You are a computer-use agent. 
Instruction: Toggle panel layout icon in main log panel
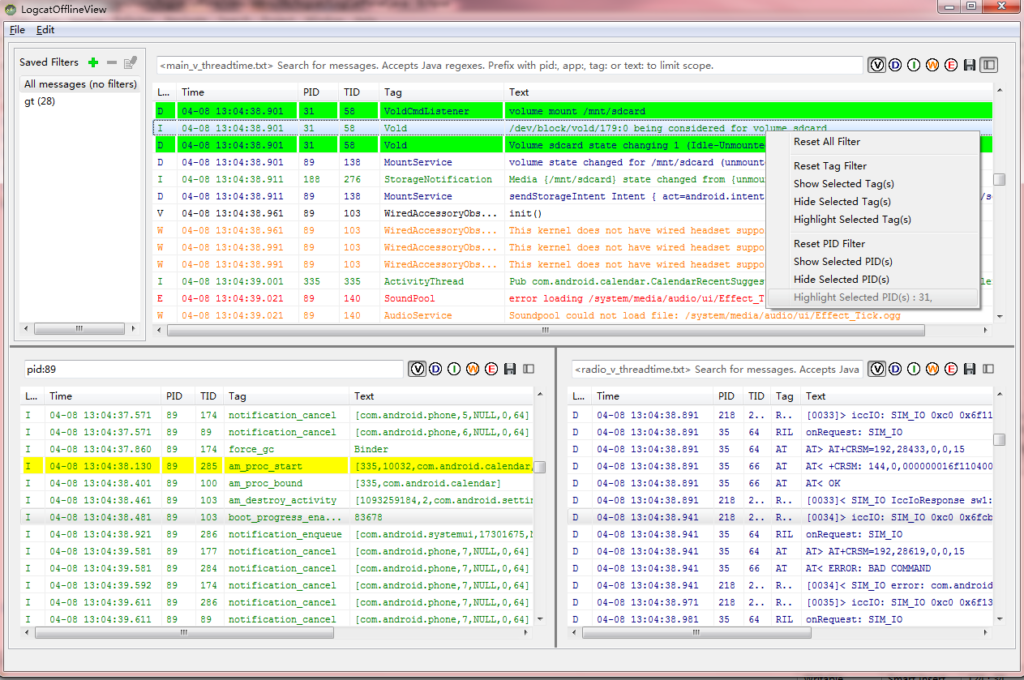989,65
